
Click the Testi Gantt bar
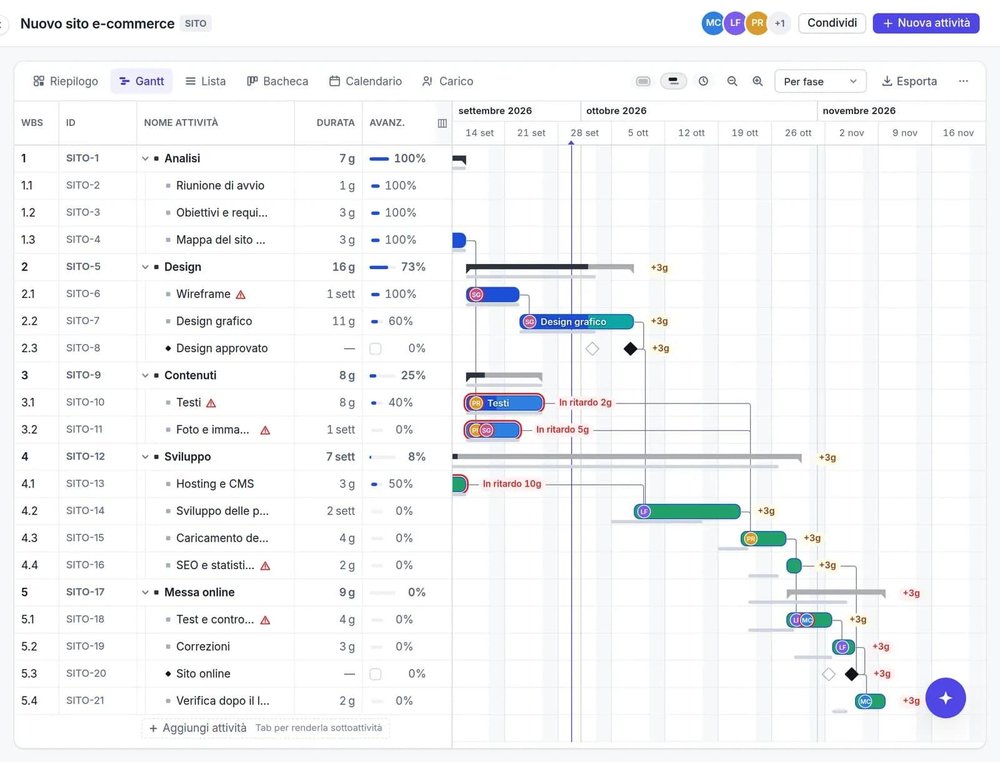click(504, 403)
